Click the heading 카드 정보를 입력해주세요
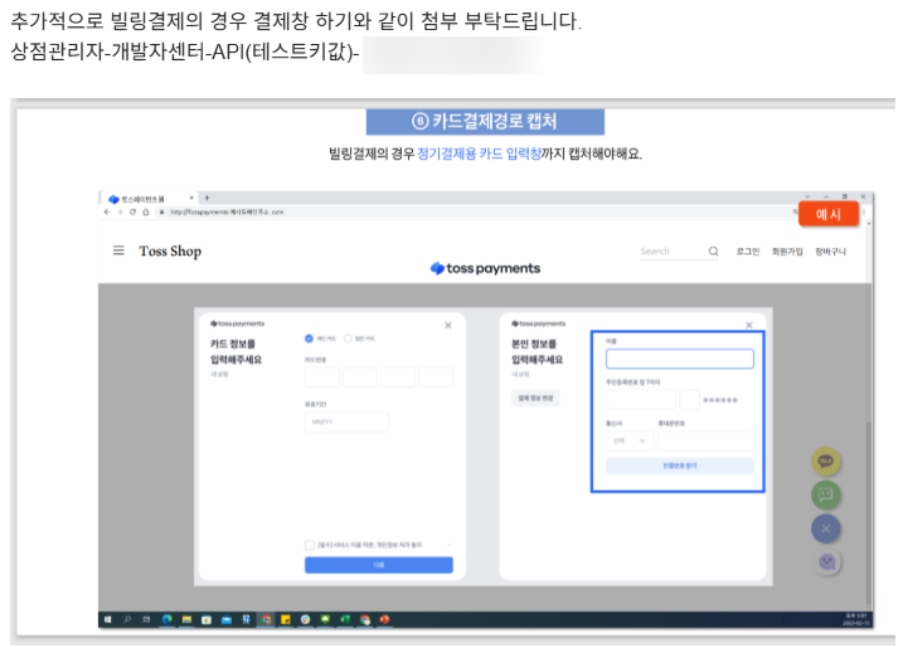Image resolution: width=902 pixels, height=647 pixels. coord(236,351)
